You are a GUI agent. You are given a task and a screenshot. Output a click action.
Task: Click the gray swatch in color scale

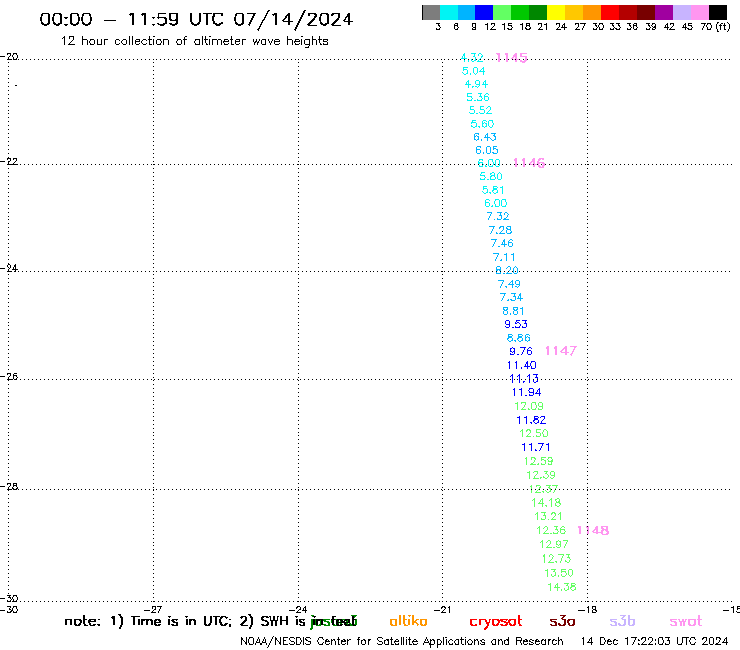point(431,12)
